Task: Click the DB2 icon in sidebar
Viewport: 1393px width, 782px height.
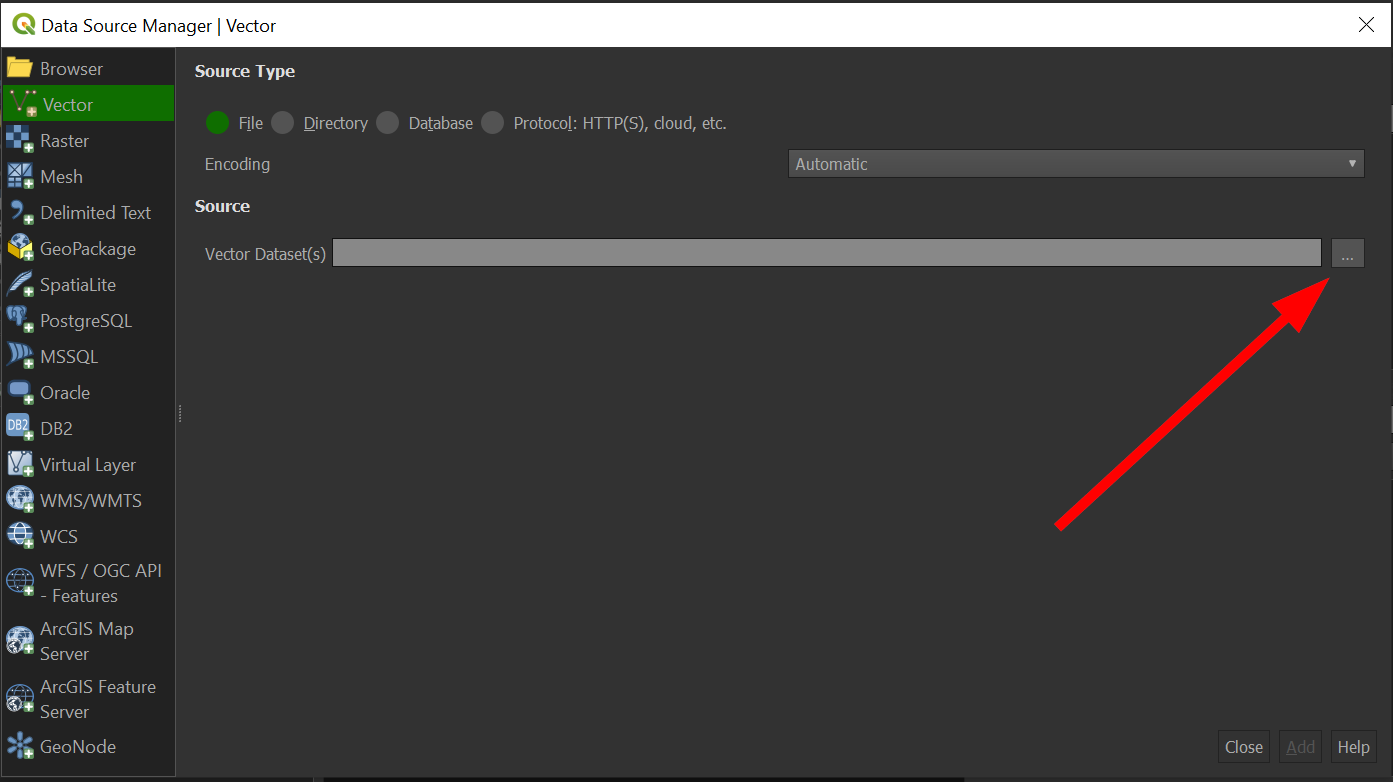Action: click(x=20, y=428)
